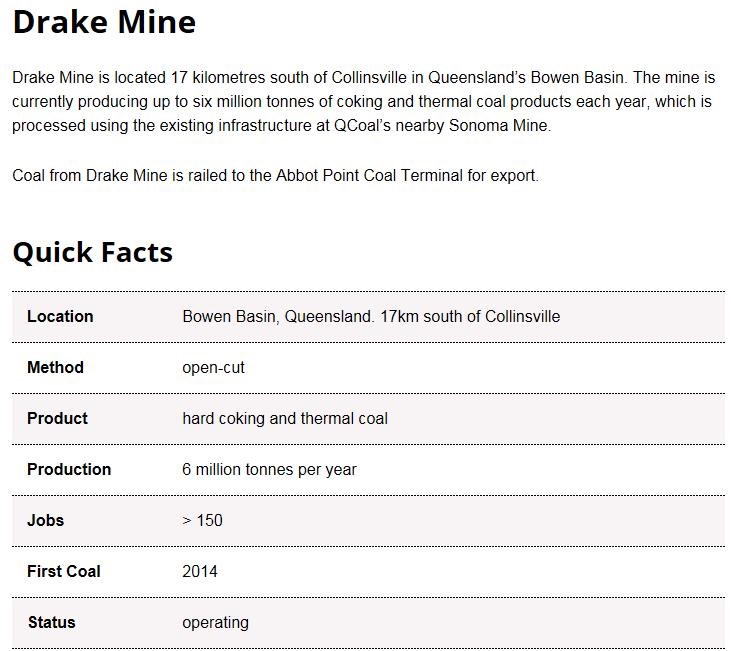The height and width of the screenshot is (651, 731).
Task: Select the First Coal row label
Action: 64,571
